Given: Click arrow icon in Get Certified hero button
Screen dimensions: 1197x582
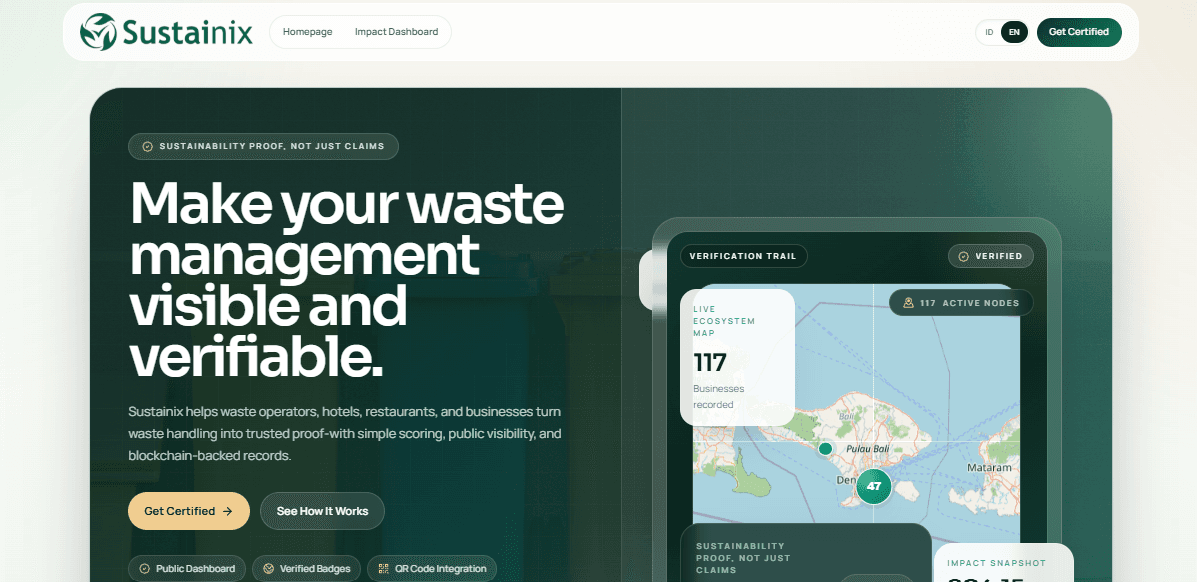Looking at the screenshot, I should tap(227, 512).
